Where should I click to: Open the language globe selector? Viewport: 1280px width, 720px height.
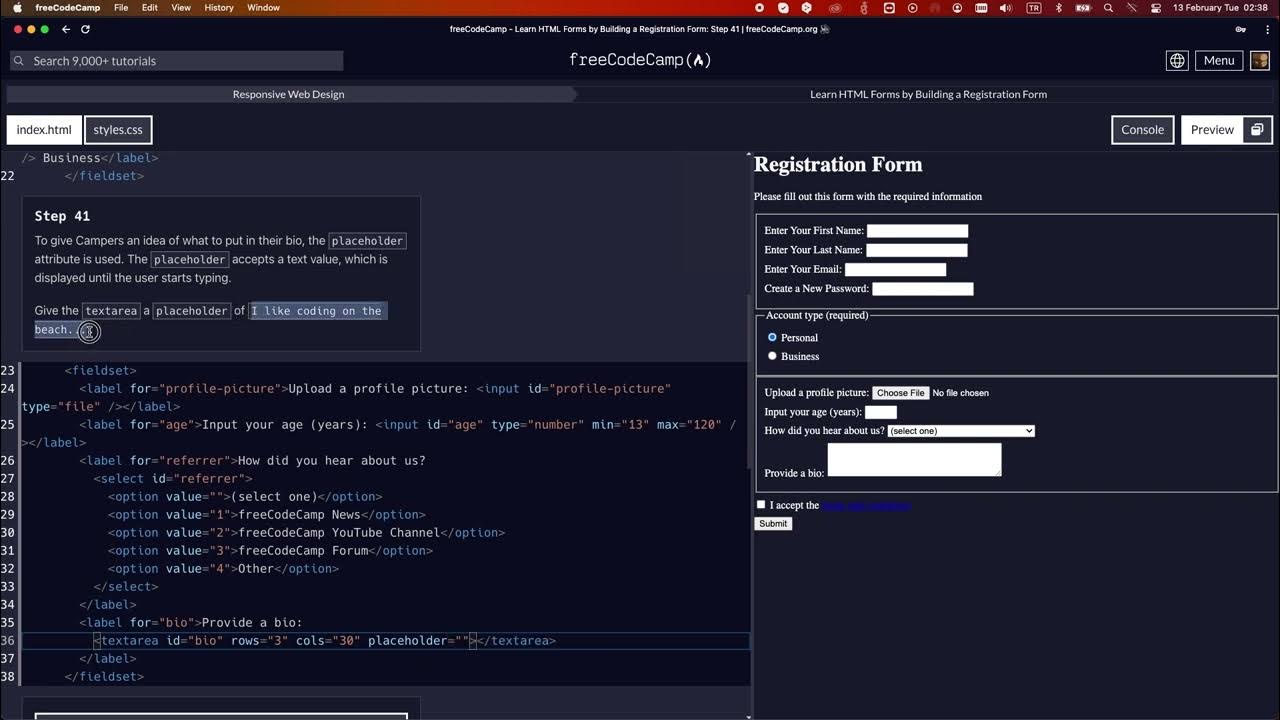tap(1177, 61)
